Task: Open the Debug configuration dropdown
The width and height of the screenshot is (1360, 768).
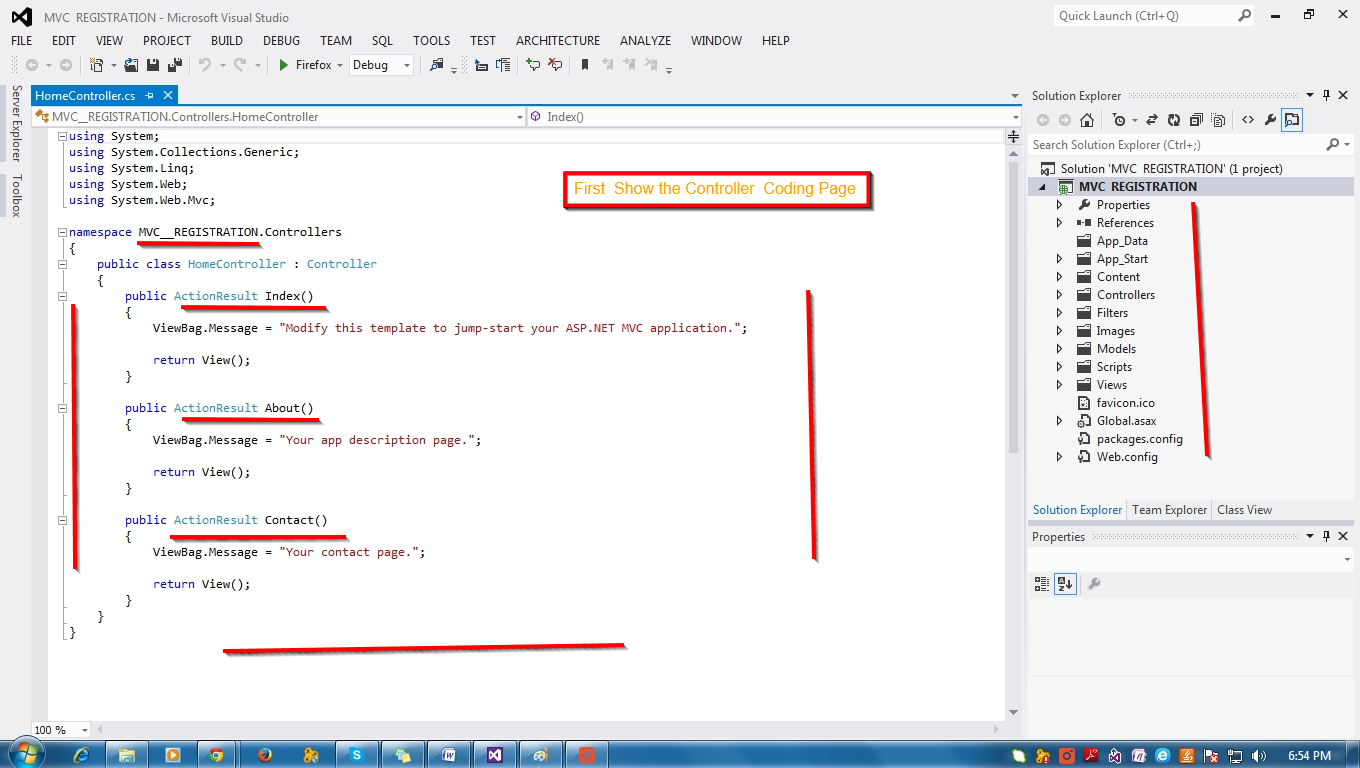Action: click(407, 65)
